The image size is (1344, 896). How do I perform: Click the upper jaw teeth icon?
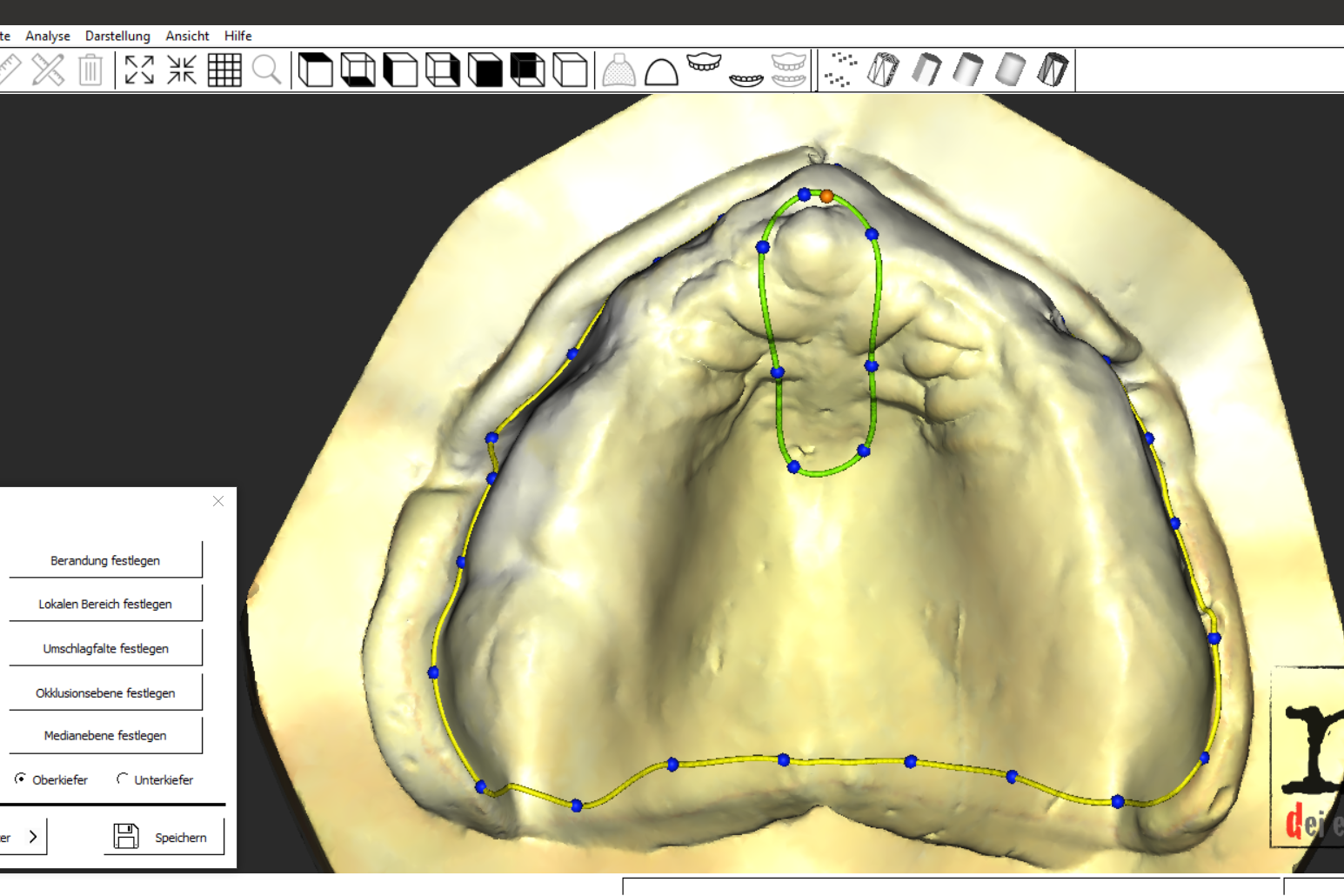click(704, 64)
